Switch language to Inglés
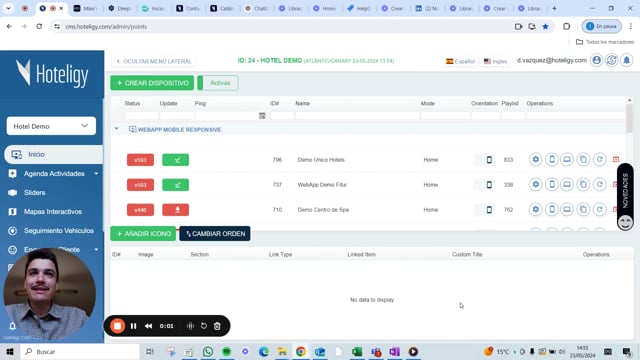 (x=495, y=61)
